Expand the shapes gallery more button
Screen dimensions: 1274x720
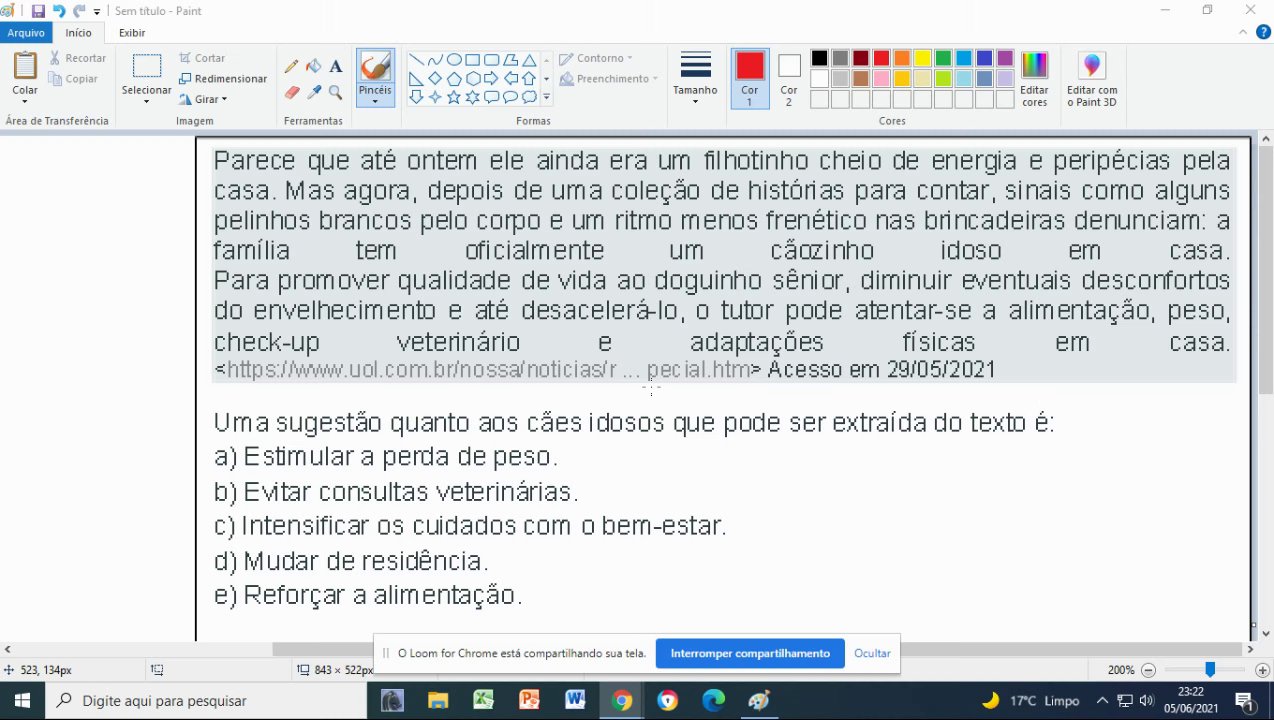(546, 97)
